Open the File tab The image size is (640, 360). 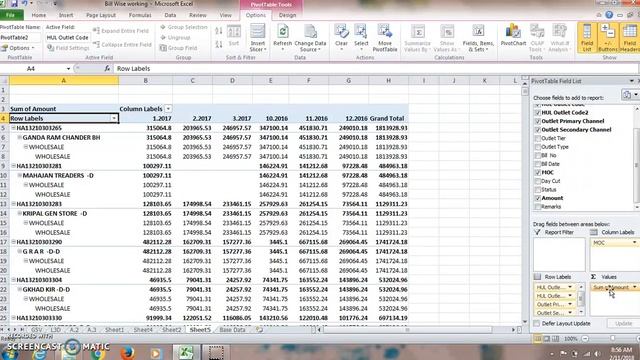(11, 15)
